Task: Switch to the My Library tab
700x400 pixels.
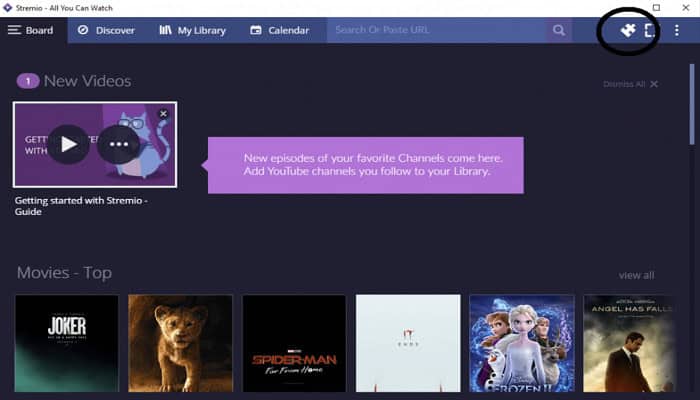Action: tap(193, 30)
